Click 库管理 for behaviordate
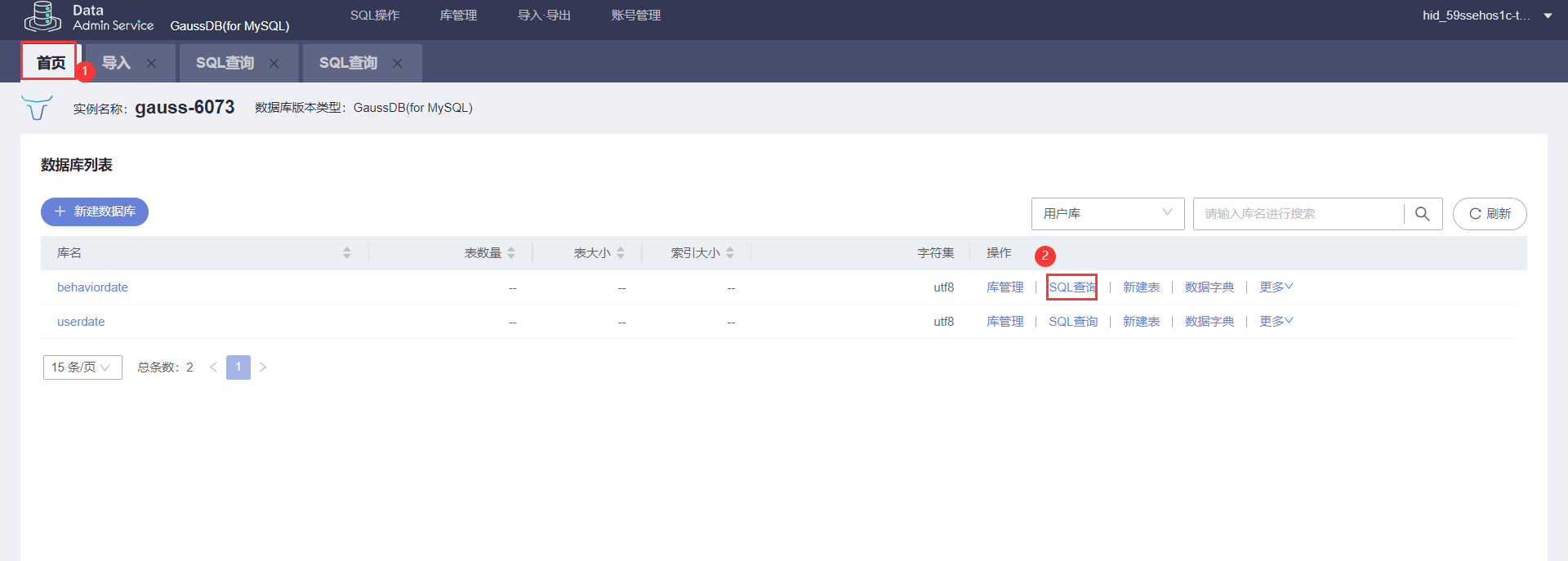 (1004, 287)
